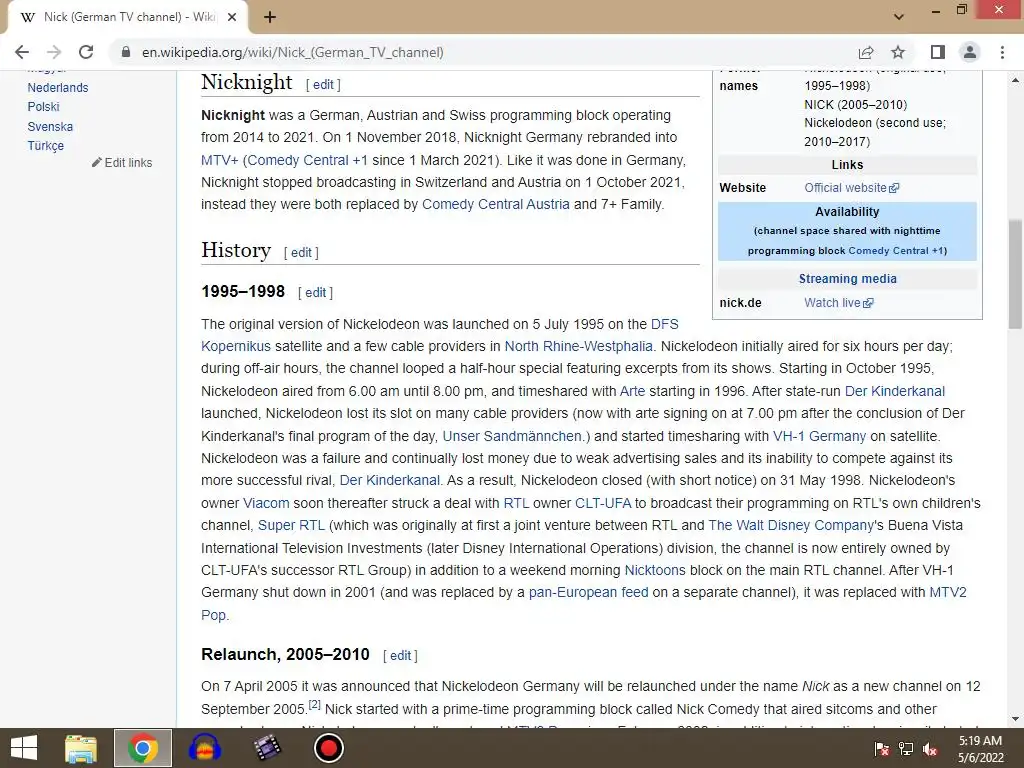This screenshot has height=768, width=1024.
Task: Open Chrome three-dot menu
Action: (x=1002, y=52)
